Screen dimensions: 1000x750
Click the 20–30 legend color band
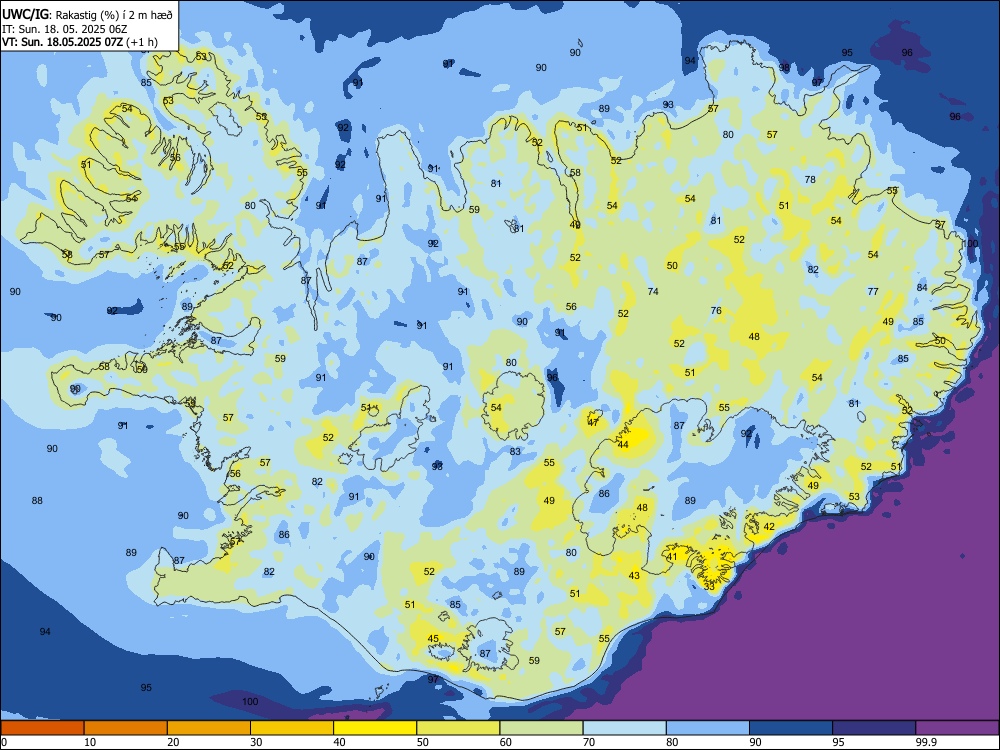point(209,728)
